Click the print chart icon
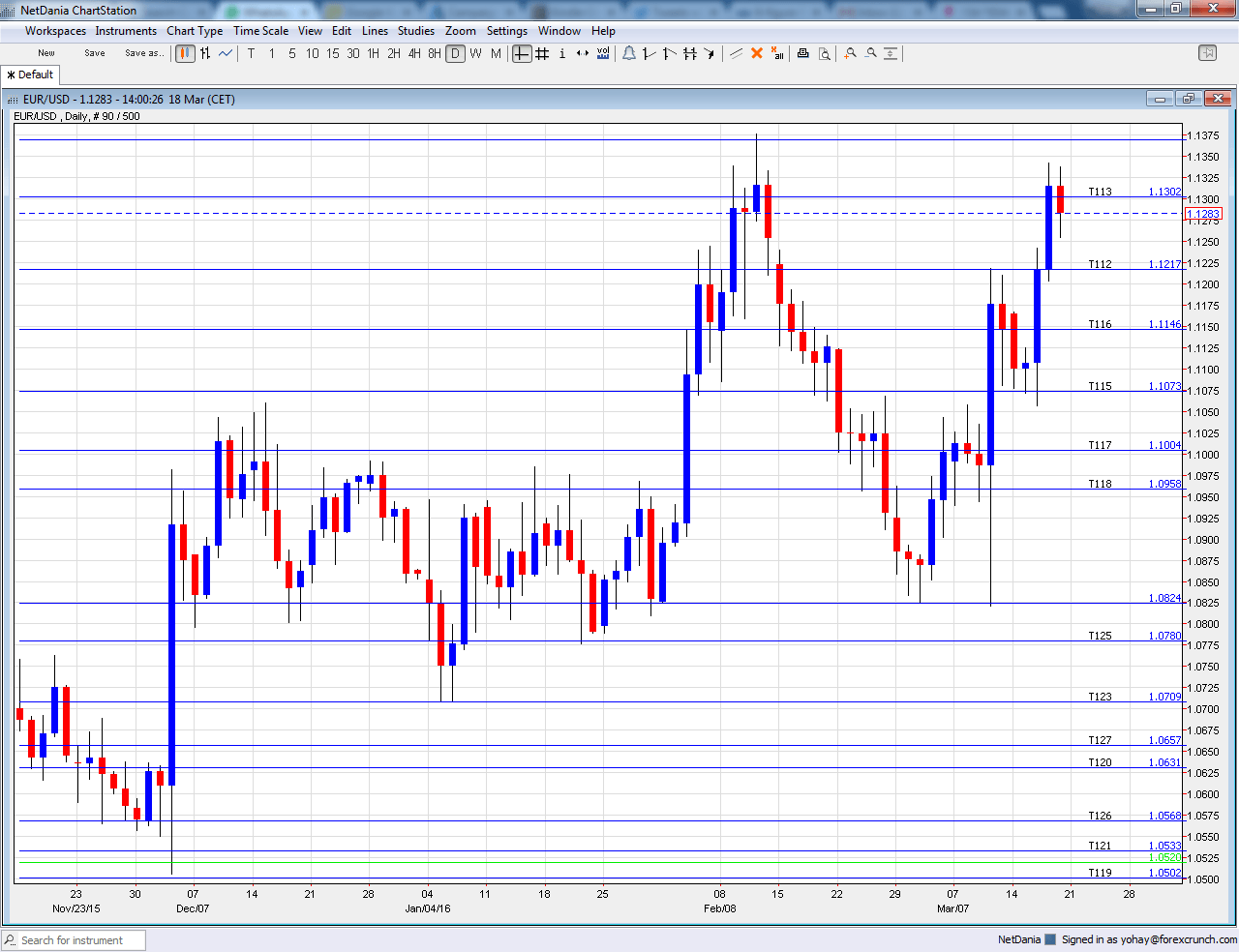Image resolution: width=1239 pixels, height=952 pixels. tap(803, 53)
